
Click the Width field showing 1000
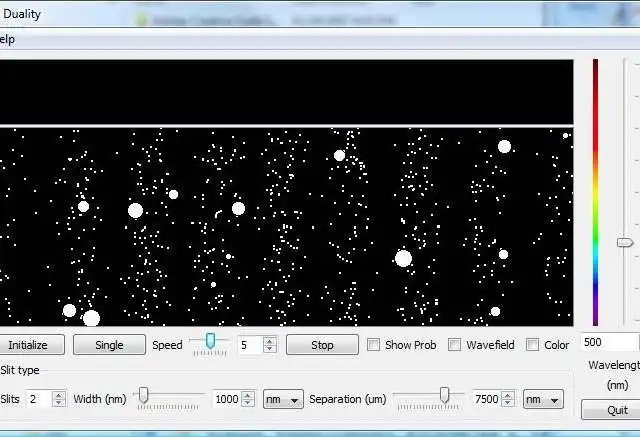pyautogui.click(x=227, y=399)
